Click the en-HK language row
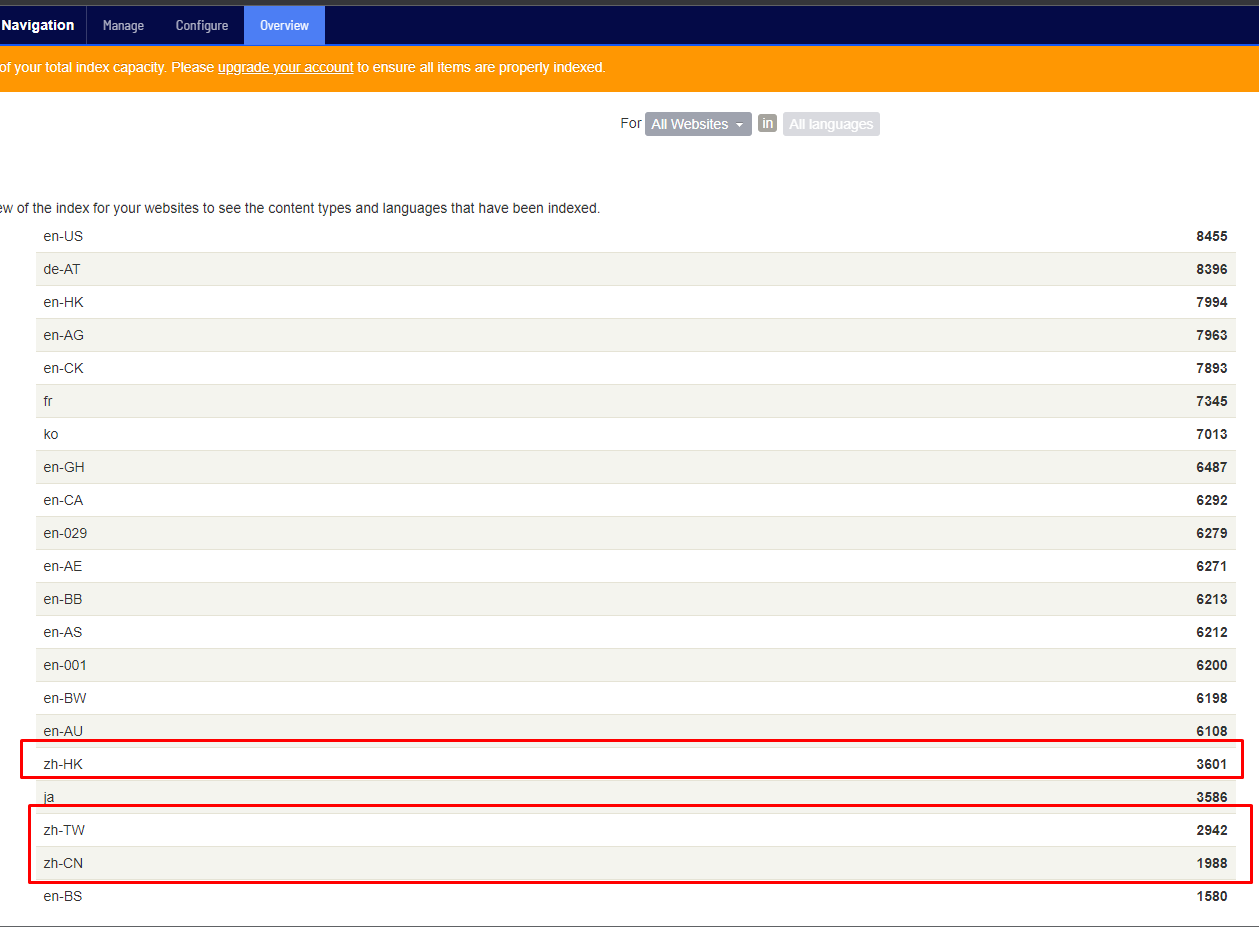1259x927 pixels. coord(63,302)
